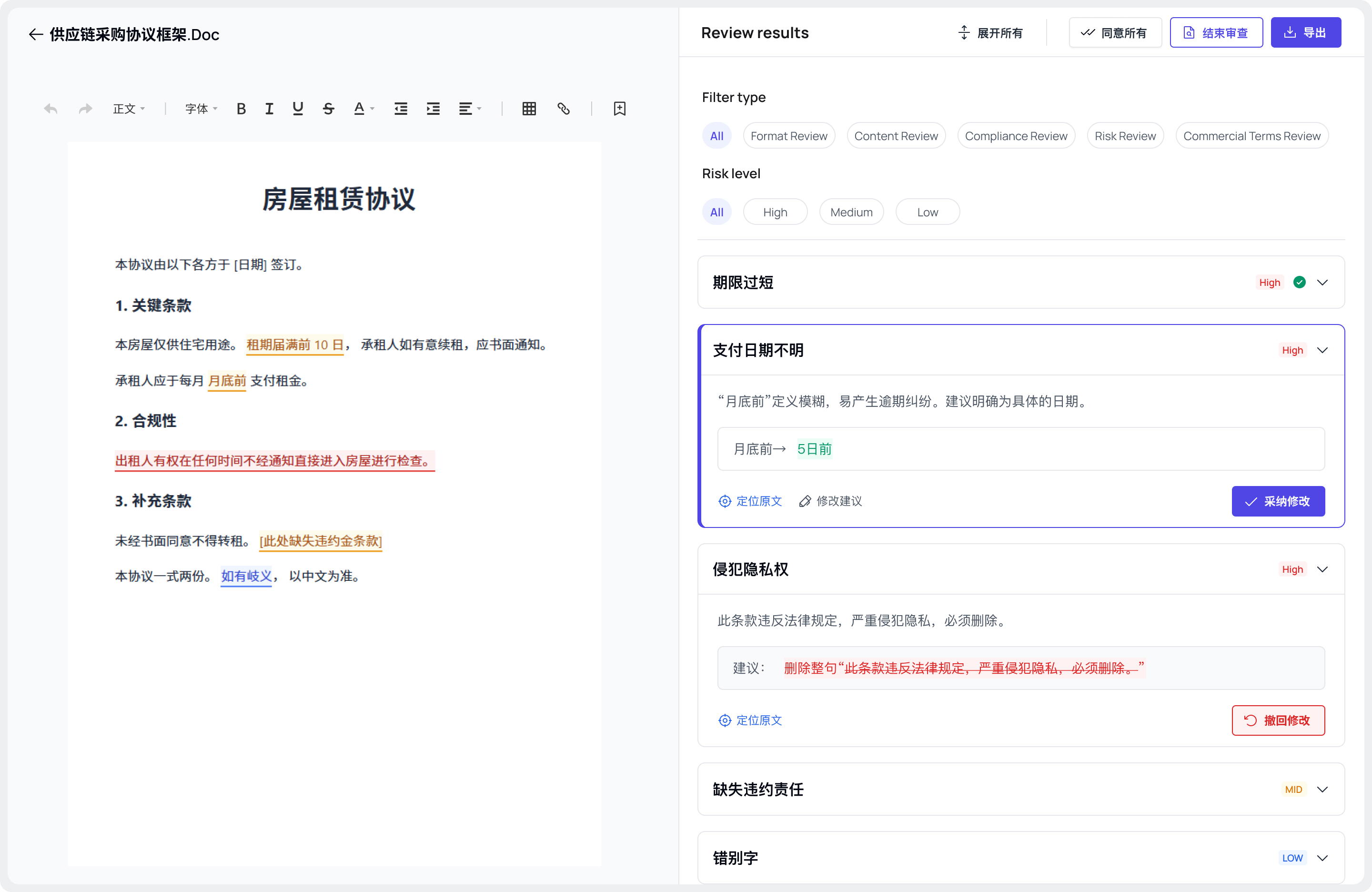Collapse the 侵犯隐私权 result card
The height and width of the screenshot is (892, 1372).
[1322, 570]
